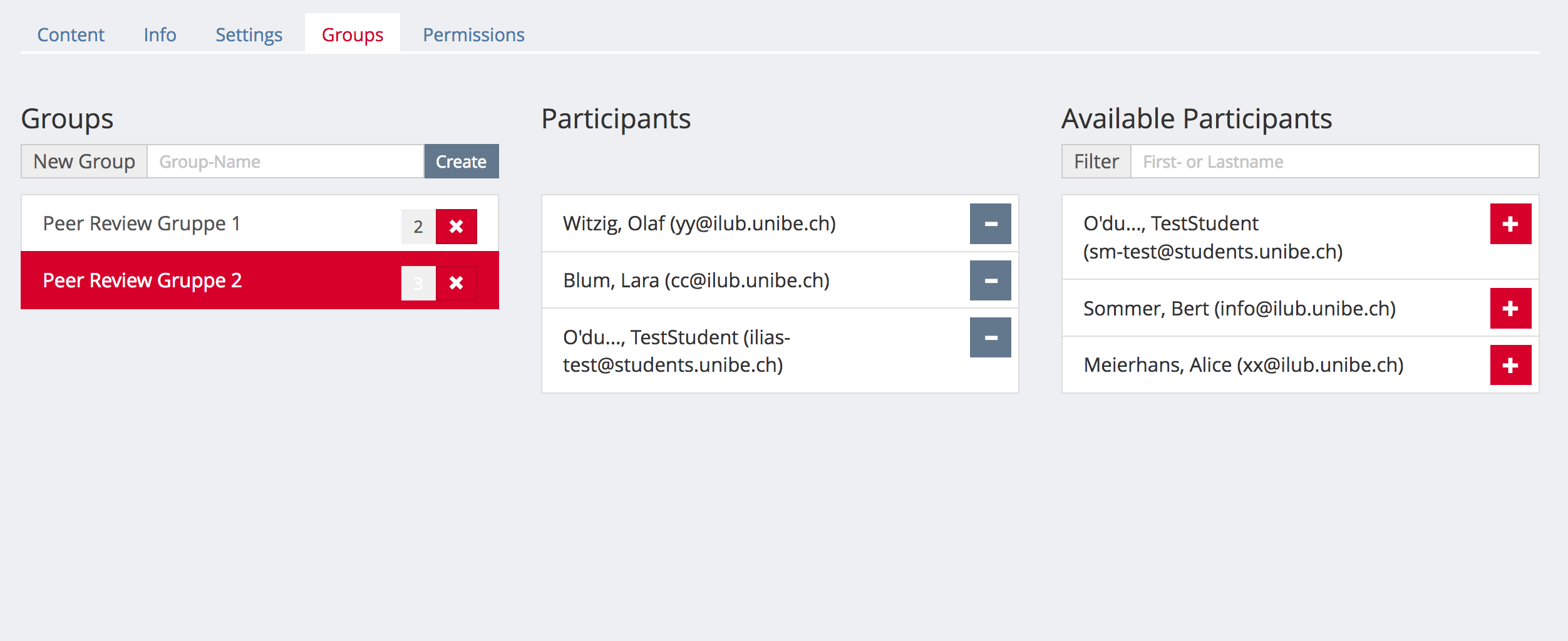Remove Witzig, Olaf from participants
The image size is (1568, 641).
click(990, 223)
